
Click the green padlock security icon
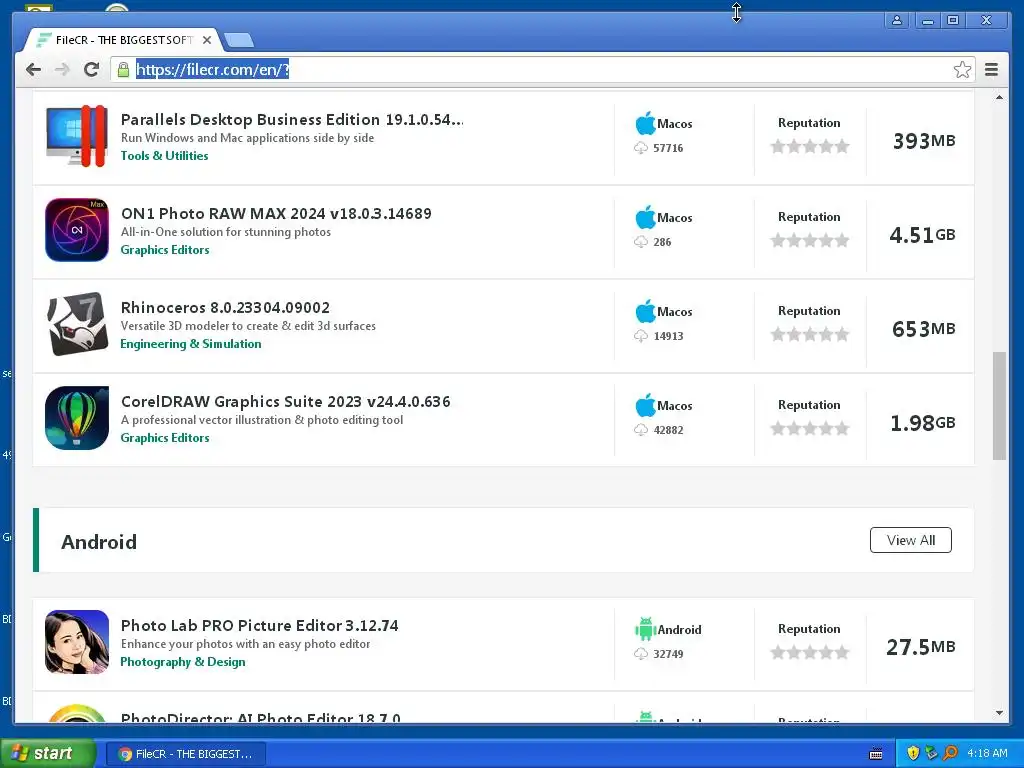pos(123,69)
